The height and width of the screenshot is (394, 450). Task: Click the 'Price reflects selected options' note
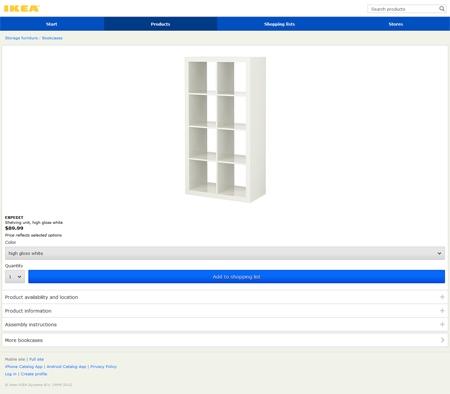click(33, 235)
